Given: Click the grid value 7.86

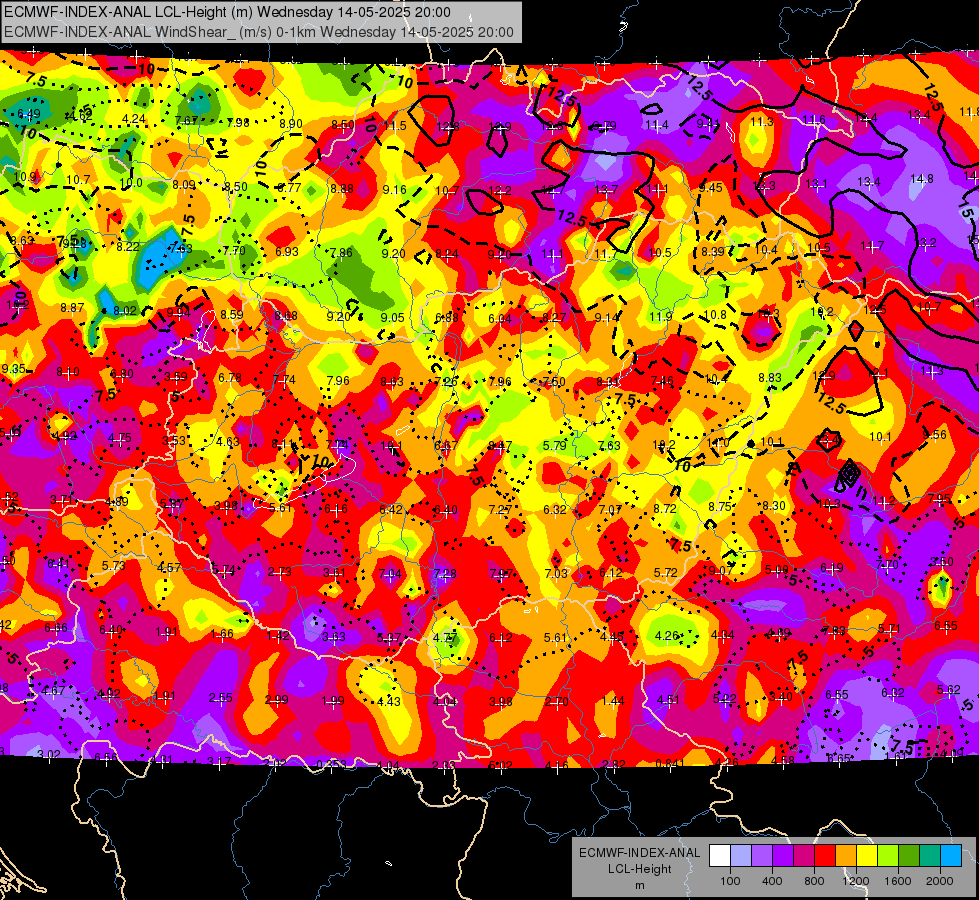Looking at the screenshot, I should click(x=341, y=252).
